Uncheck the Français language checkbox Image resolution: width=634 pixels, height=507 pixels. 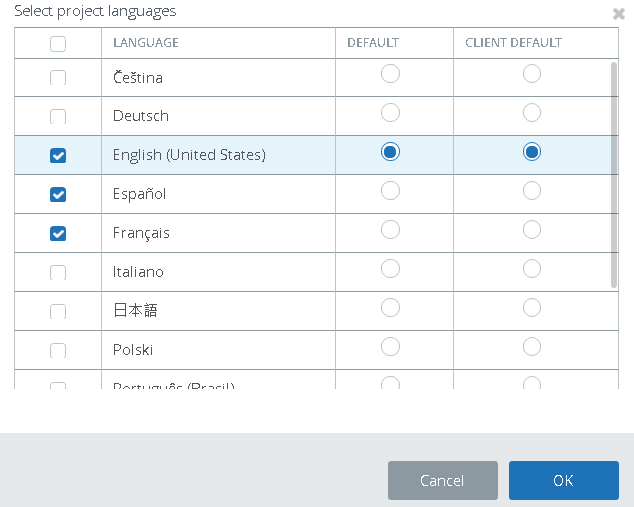pos(58,233)
